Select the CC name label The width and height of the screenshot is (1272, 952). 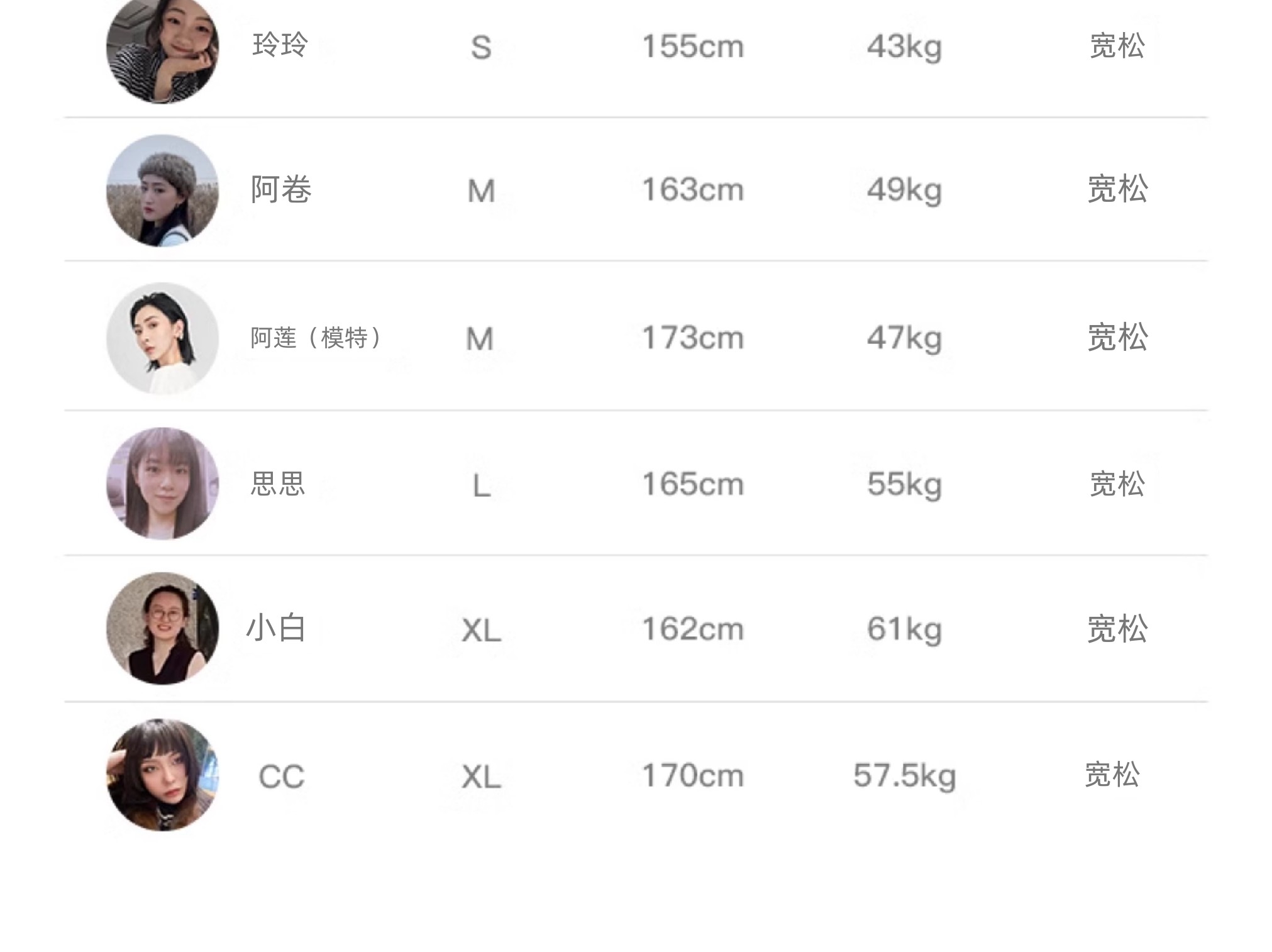click(281, 777)
